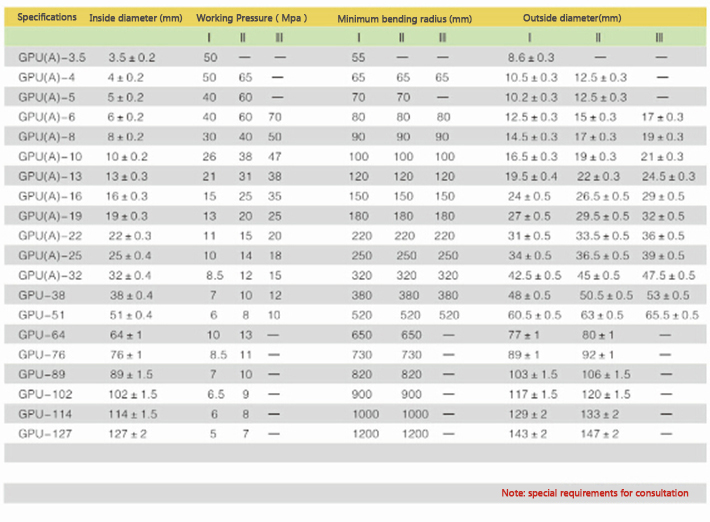Click outside diameter value '10.5 ± 0.3'
This screenshot has height=522, width=710.
click(x=532, y=77)
